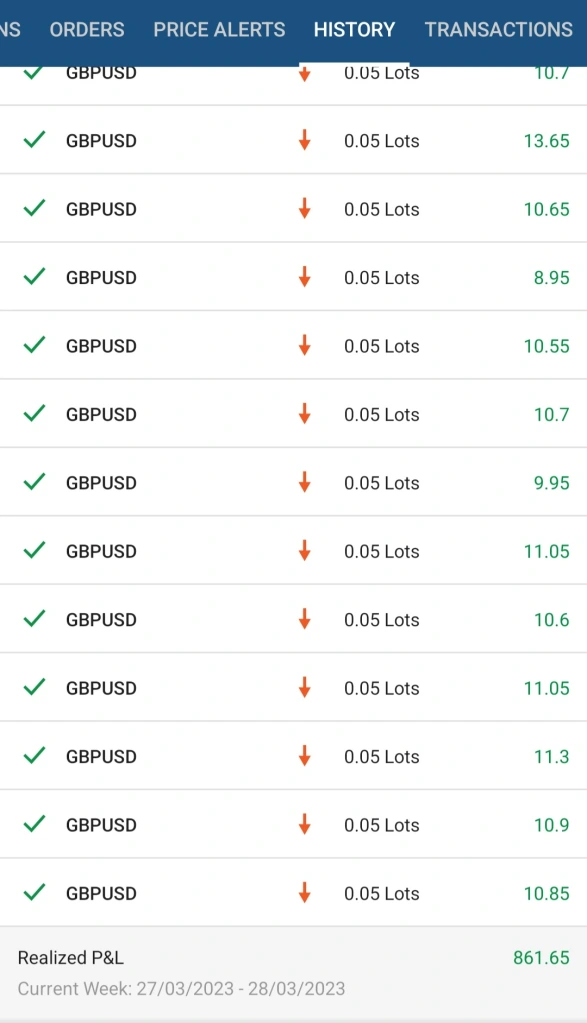Image resolution: width=587 pixels, height=1023 pixels.
Task: Open the GBPUSD trade with profit 8.95
Action: (294, 277)
